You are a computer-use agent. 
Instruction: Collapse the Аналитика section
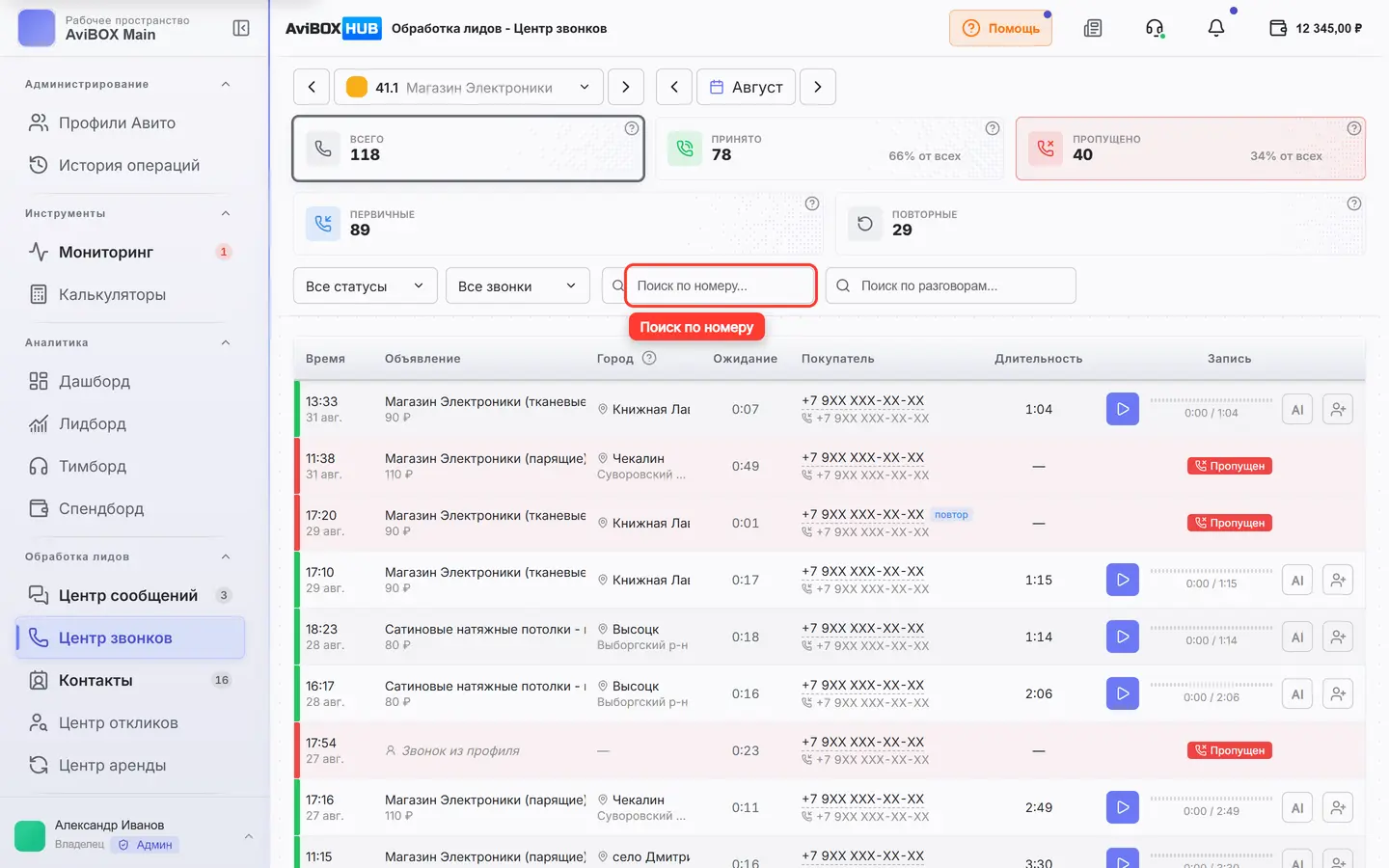(226, 342)
